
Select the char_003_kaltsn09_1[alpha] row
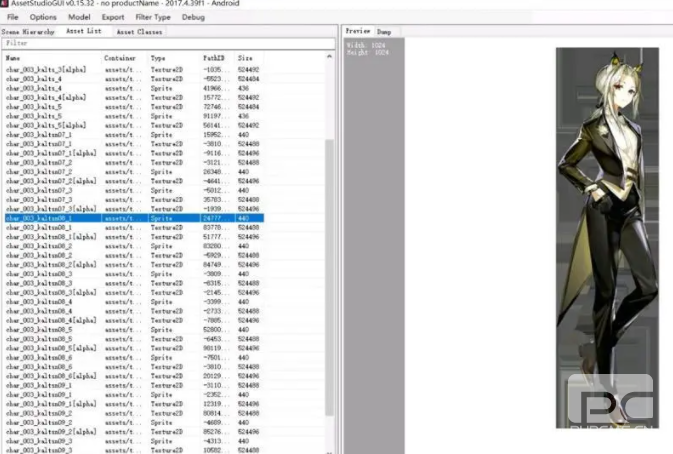tap(134, 404)
